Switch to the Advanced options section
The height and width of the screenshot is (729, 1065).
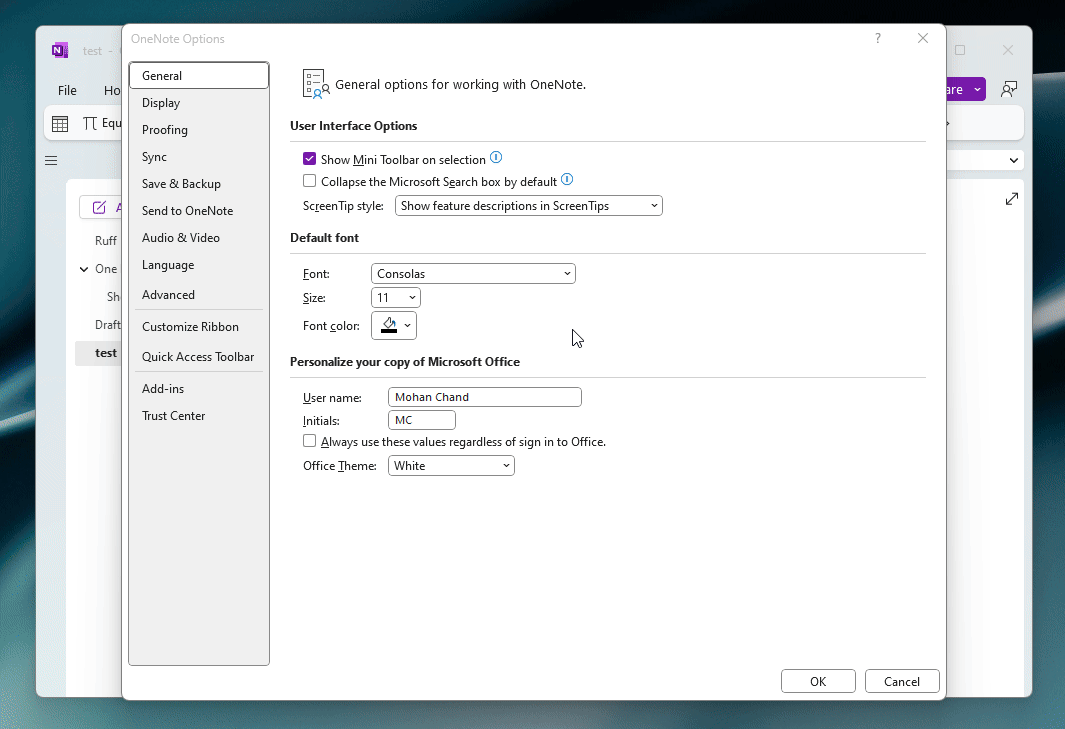click(168, 294)
